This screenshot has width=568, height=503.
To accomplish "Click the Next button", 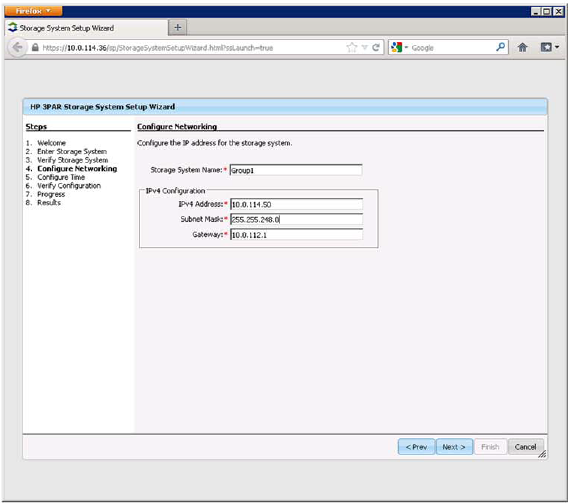I will click(454, 447).
